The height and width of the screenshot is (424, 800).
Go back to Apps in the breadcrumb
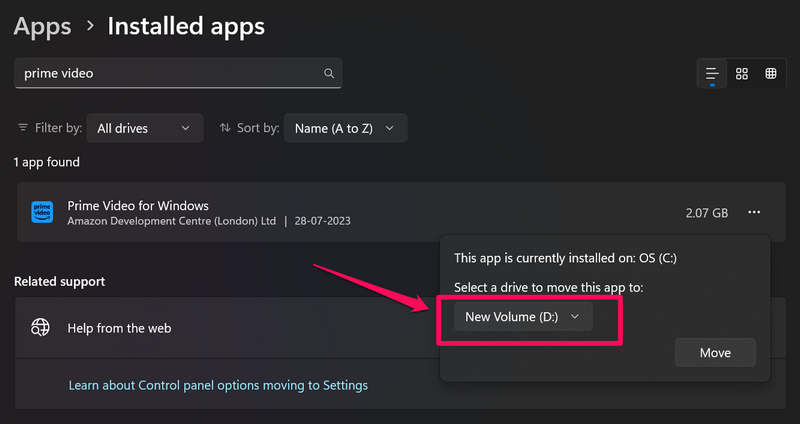click(x=40, y=26)
